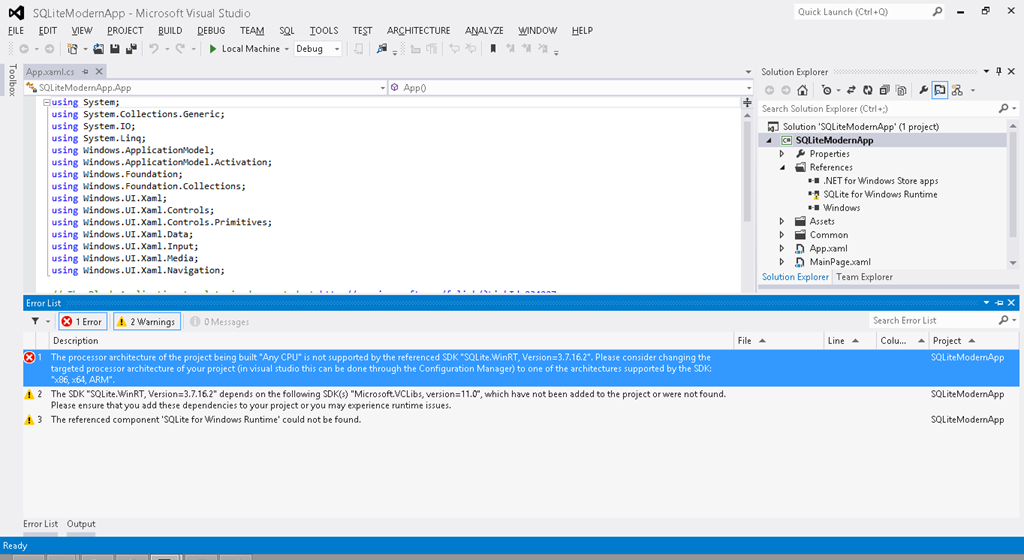
Task: Pin the App.xaml.cs tab
Action: coord(86,72)
